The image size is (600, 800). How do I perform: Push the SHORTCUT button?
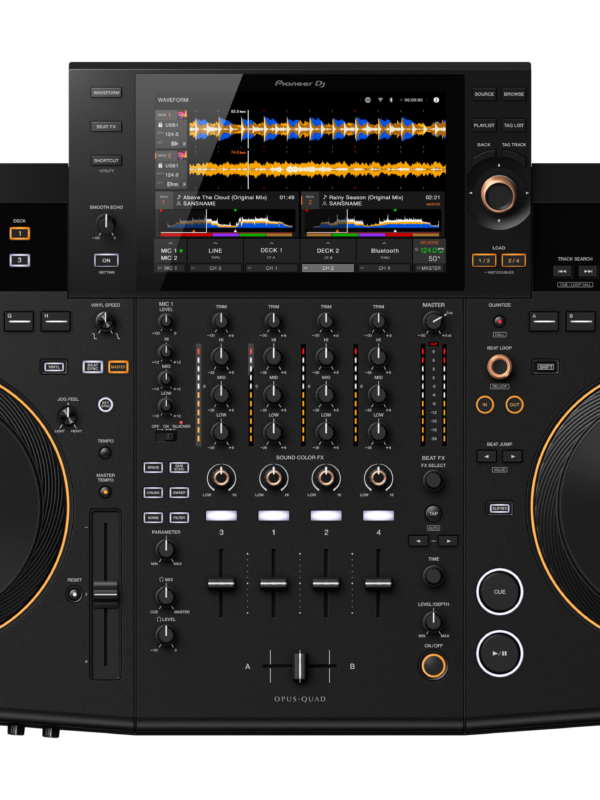pyautogui.click(x=106, y=161)
